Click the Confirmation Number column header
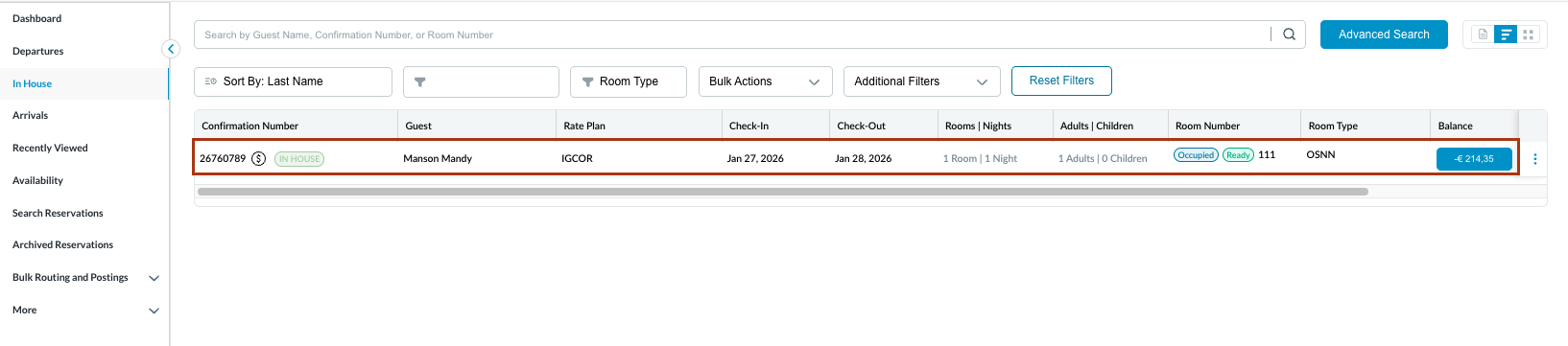The image size is (1568, 346). point(249,126)
